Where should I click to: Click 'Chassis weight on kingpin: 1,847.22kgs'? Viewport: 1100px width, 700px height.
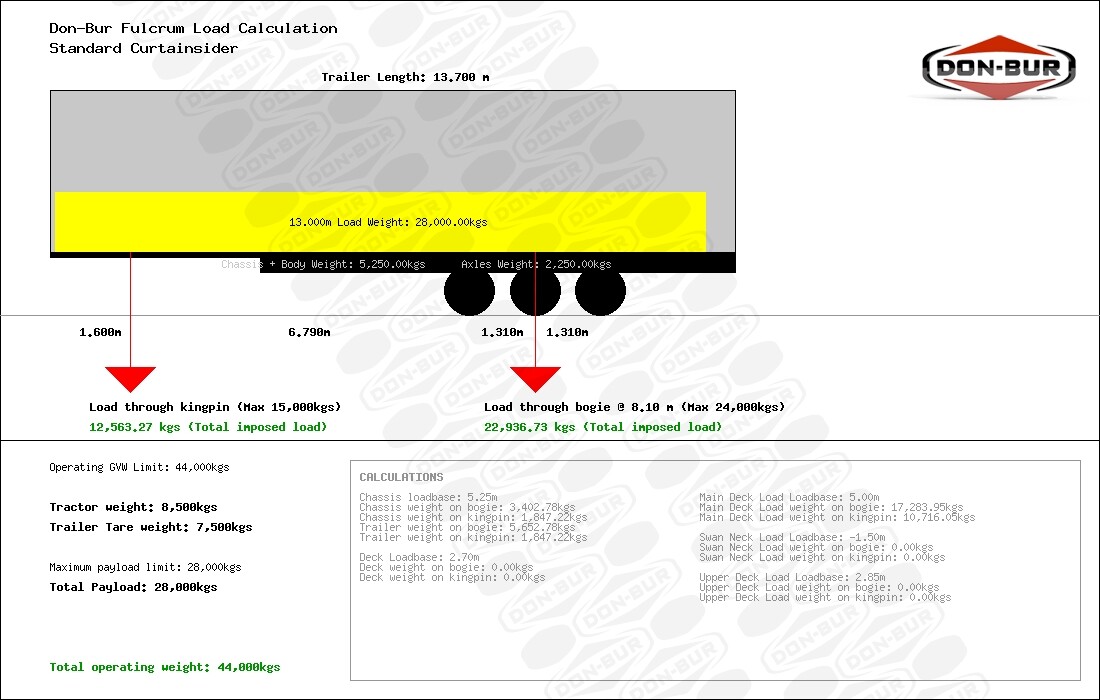click(x=473, y=517)
